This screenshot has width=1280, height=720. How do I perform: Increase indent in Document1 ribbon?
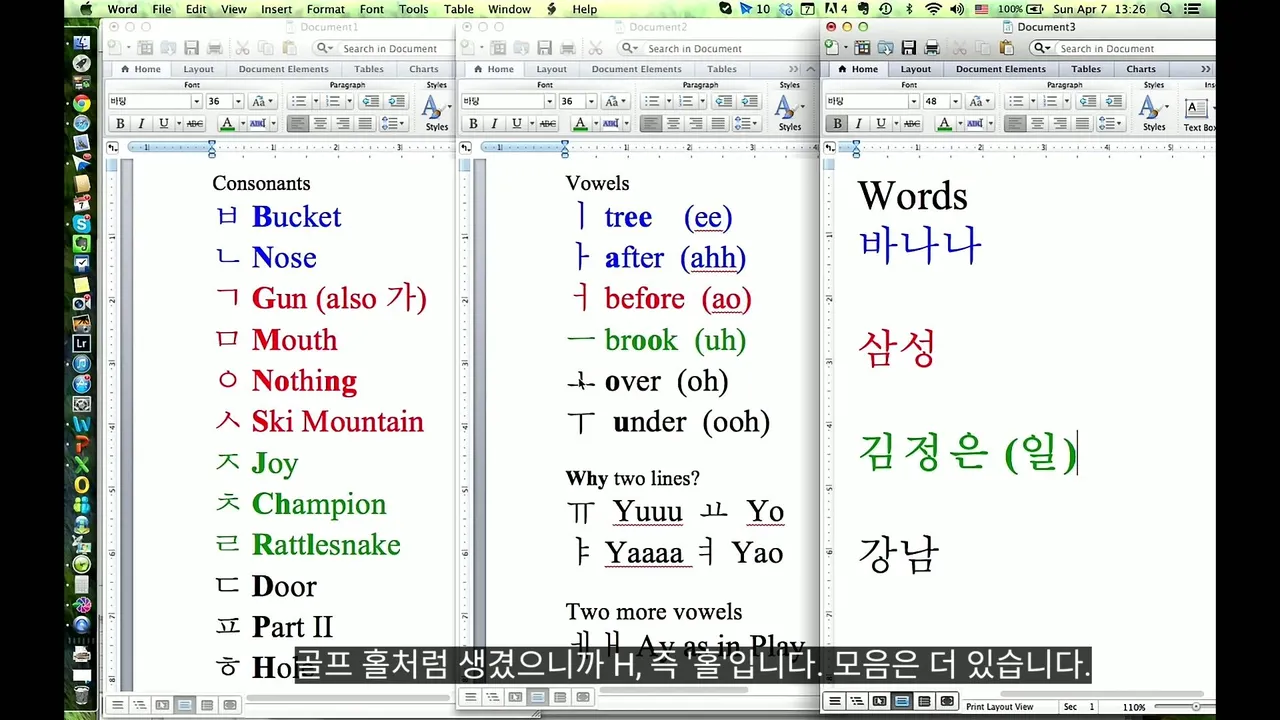click(397, 101)
